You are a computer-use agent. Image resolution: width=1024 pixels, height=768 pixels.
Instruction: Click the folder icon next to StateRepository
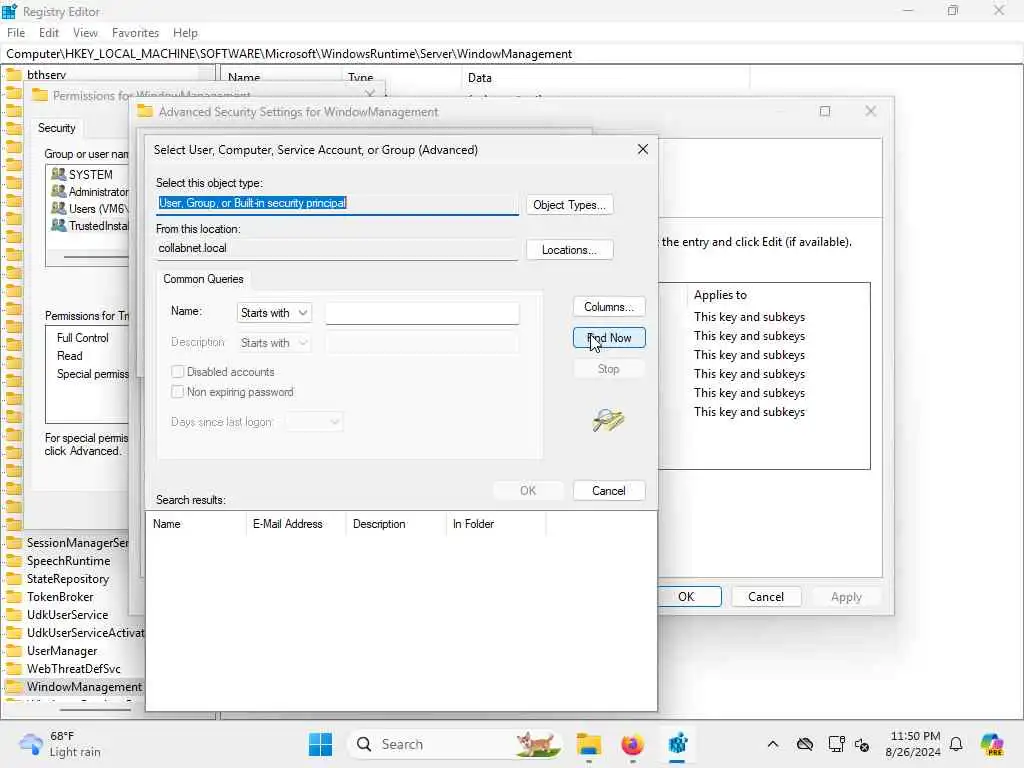tap(13, 579)
